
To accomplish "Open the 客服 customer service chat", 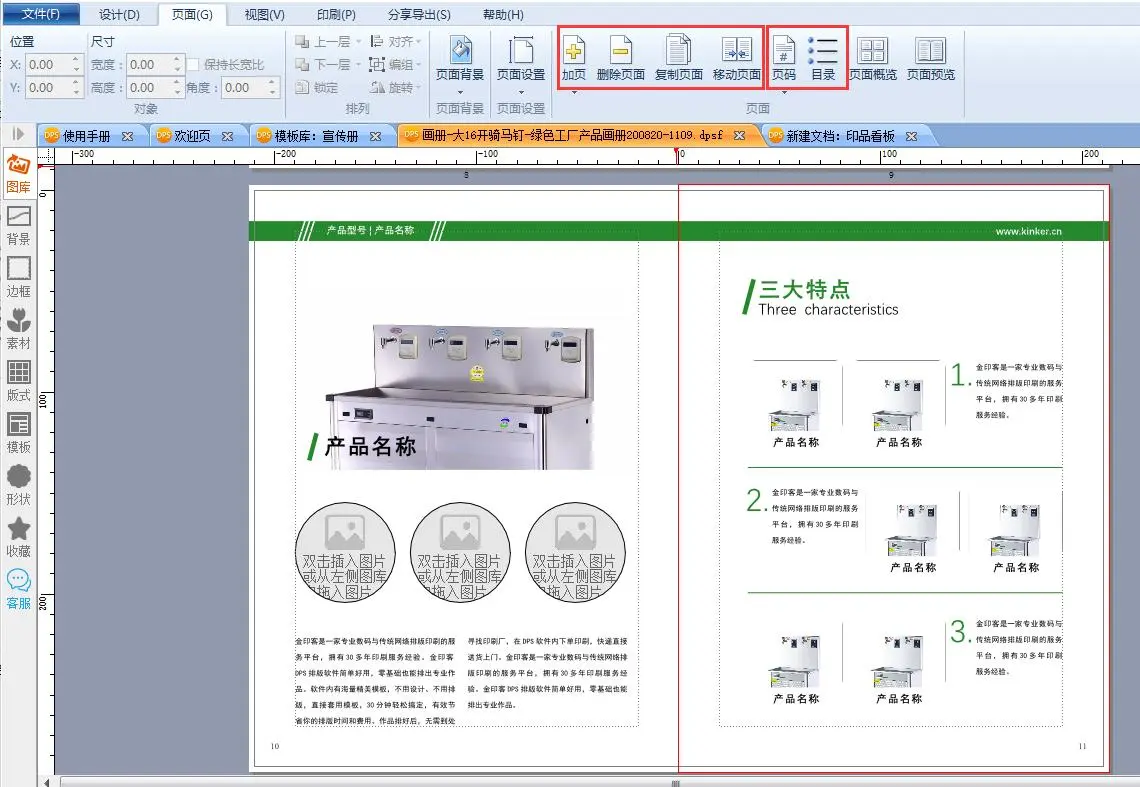I will [18, 588].
